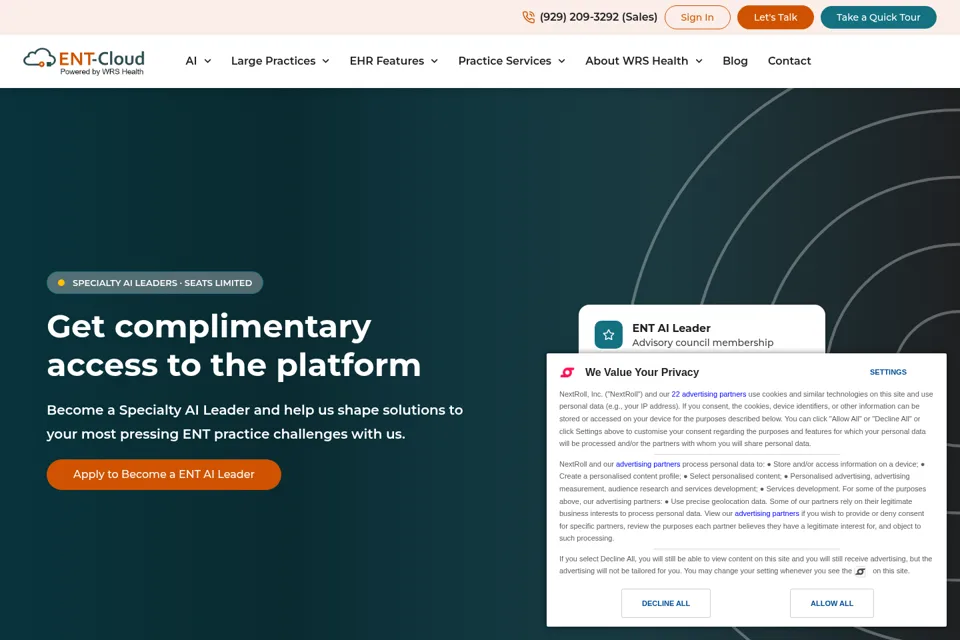
Task: Click 'Advisory council membership' text
Action: click(x=702, y=343)
